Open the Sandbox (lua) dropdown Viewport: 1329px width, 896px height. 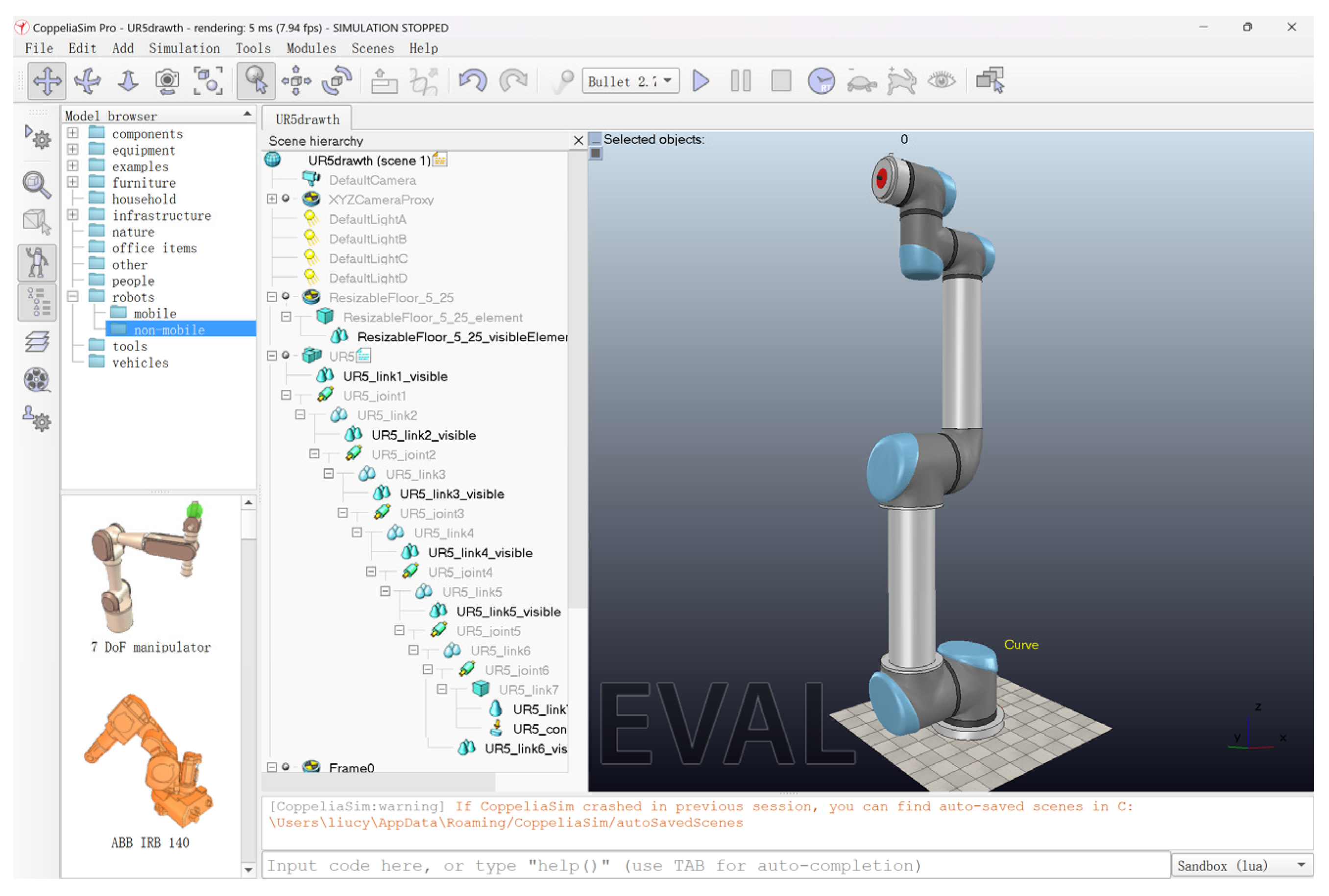[1240, 866]
